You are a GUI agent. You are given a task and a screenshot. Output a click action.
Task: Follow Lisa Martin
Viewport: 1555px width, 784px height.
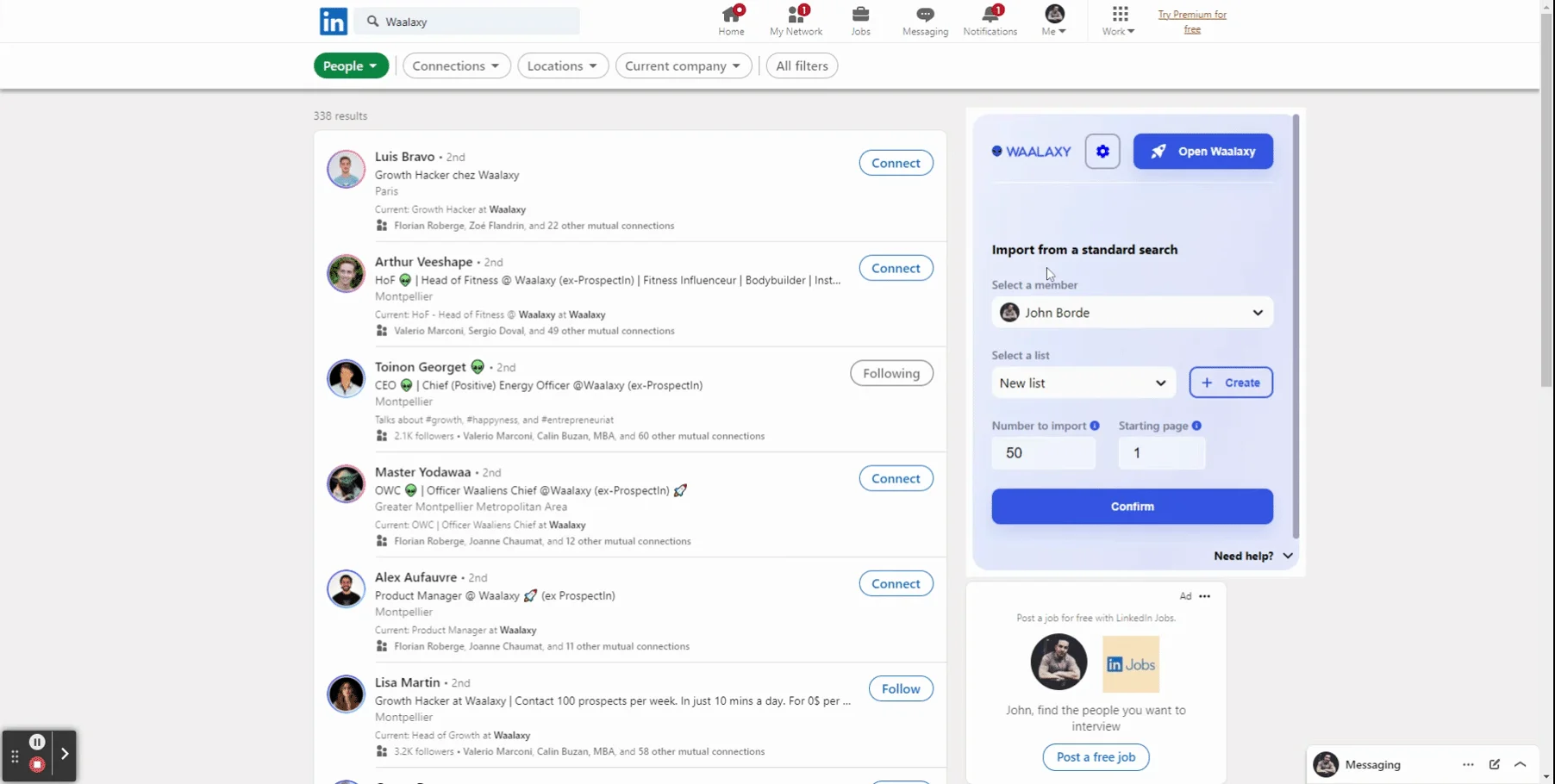[x=901, y=688]
